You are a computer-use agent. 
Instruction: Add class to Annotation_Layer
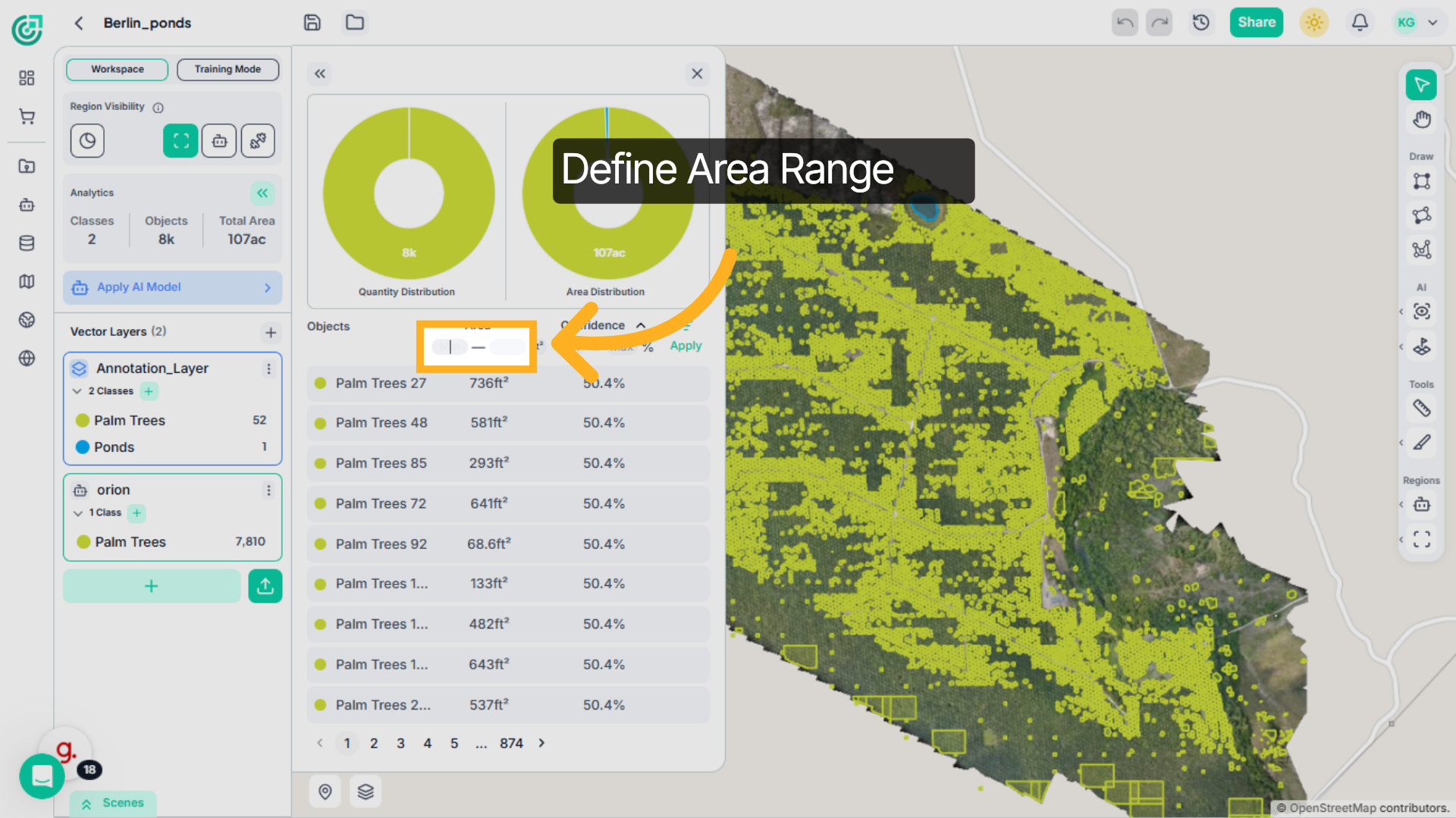(149, 391)
